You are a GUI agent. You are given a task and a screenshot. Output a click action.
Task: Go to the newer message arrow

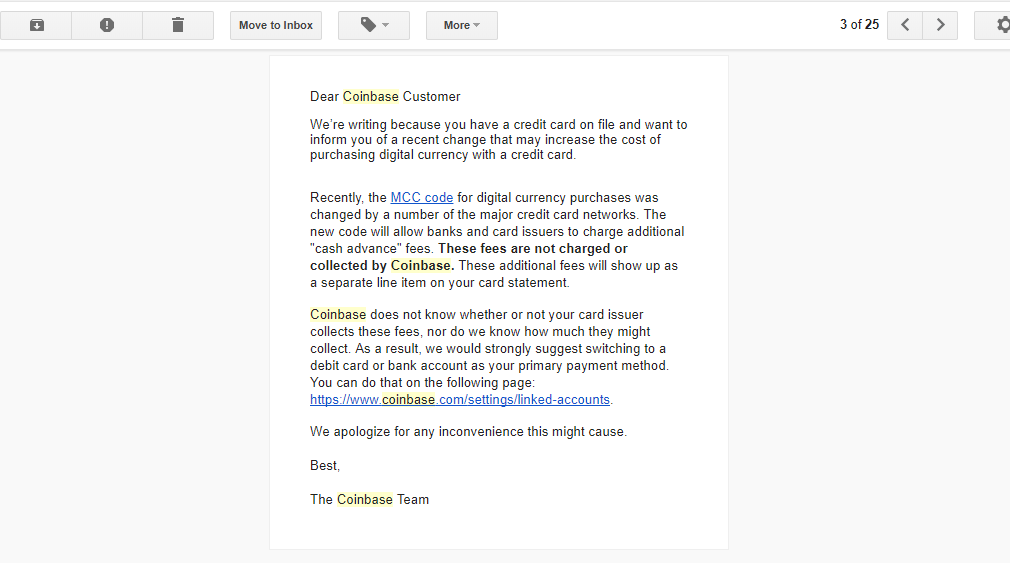click(905, 25)
